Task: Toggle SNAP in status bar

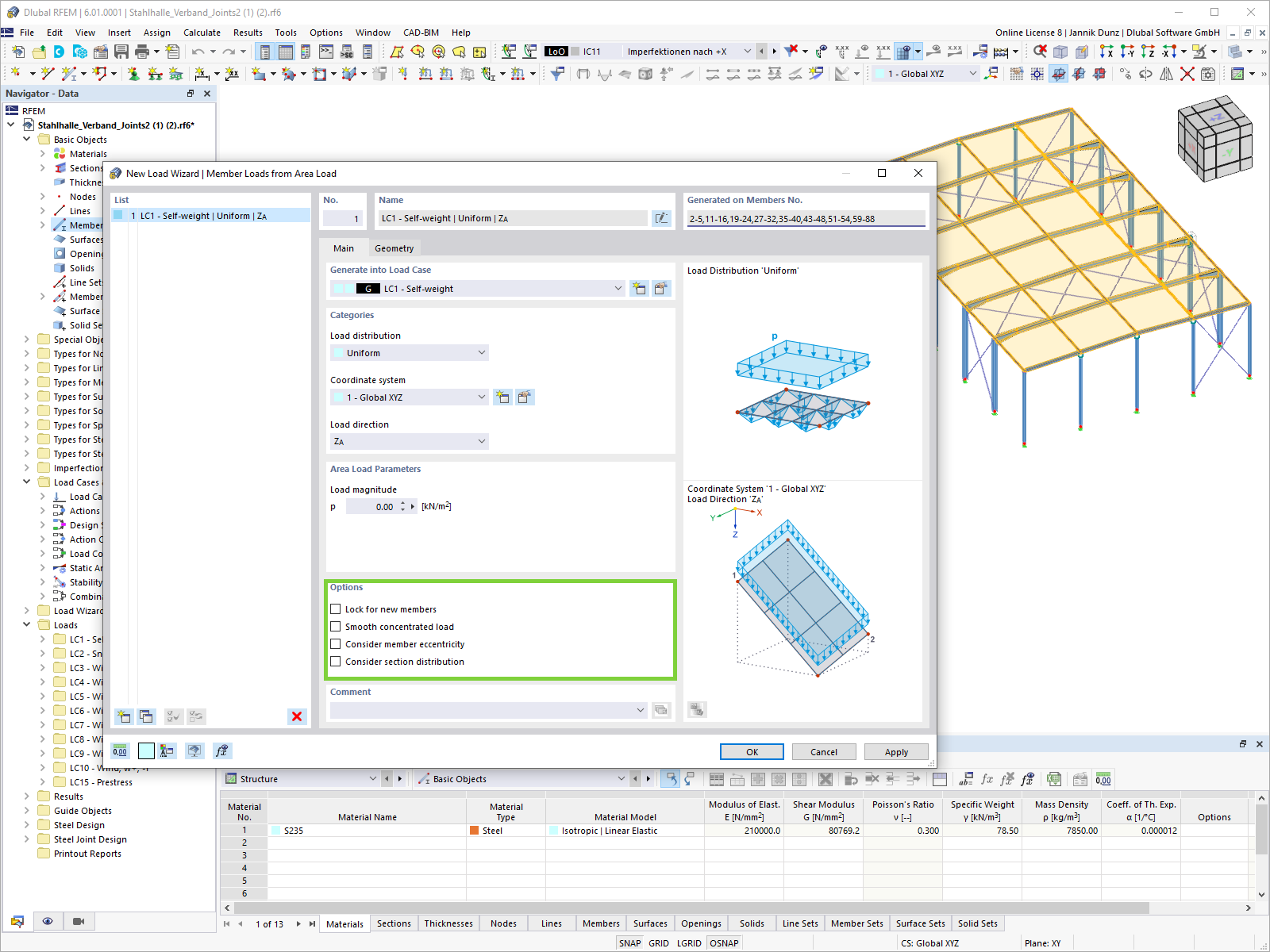Action: click(x=629, y=943)
